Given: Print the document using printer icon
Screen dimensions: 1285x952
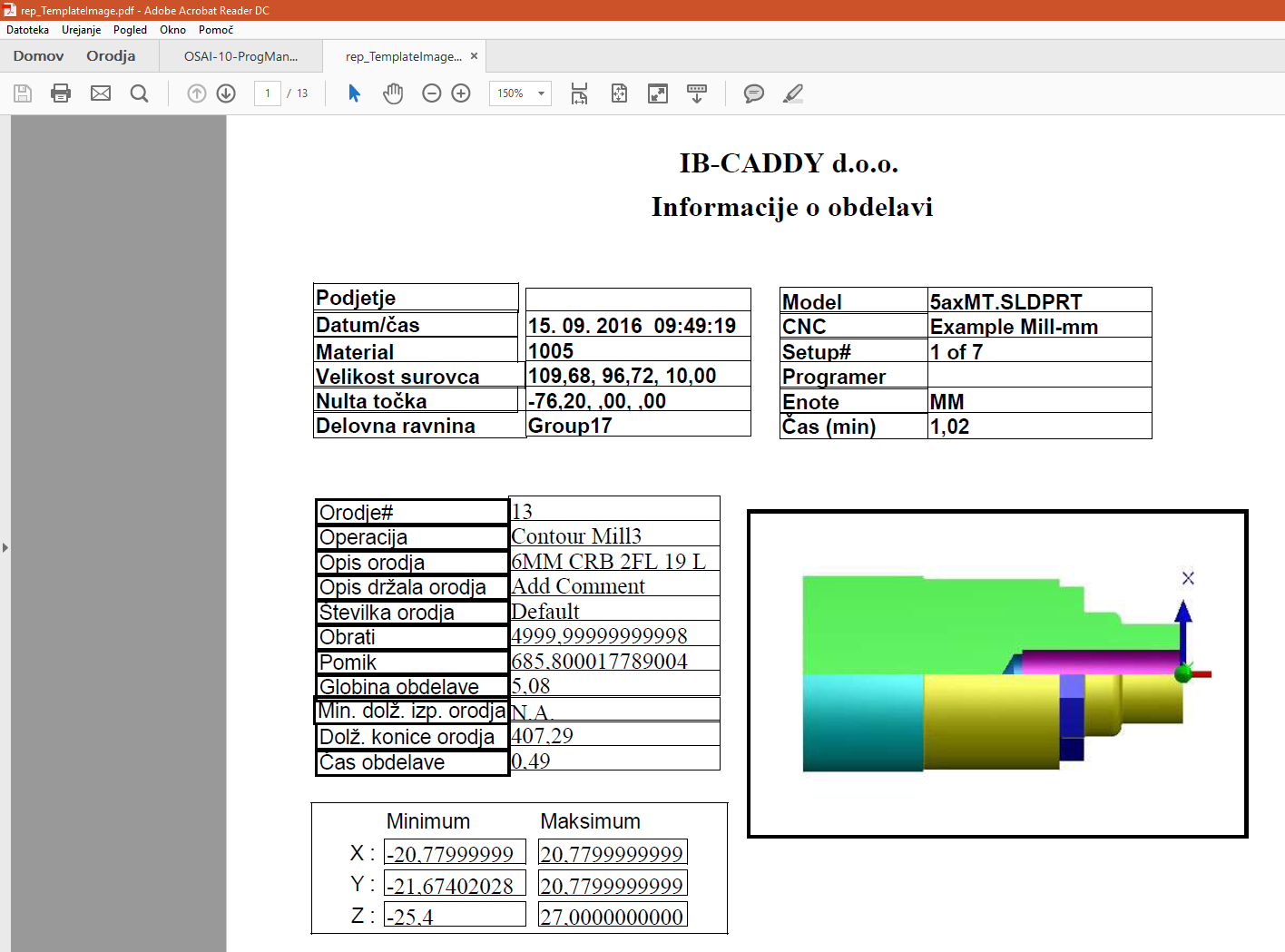Looking at the screenshot, I should (x=61, y=93).
